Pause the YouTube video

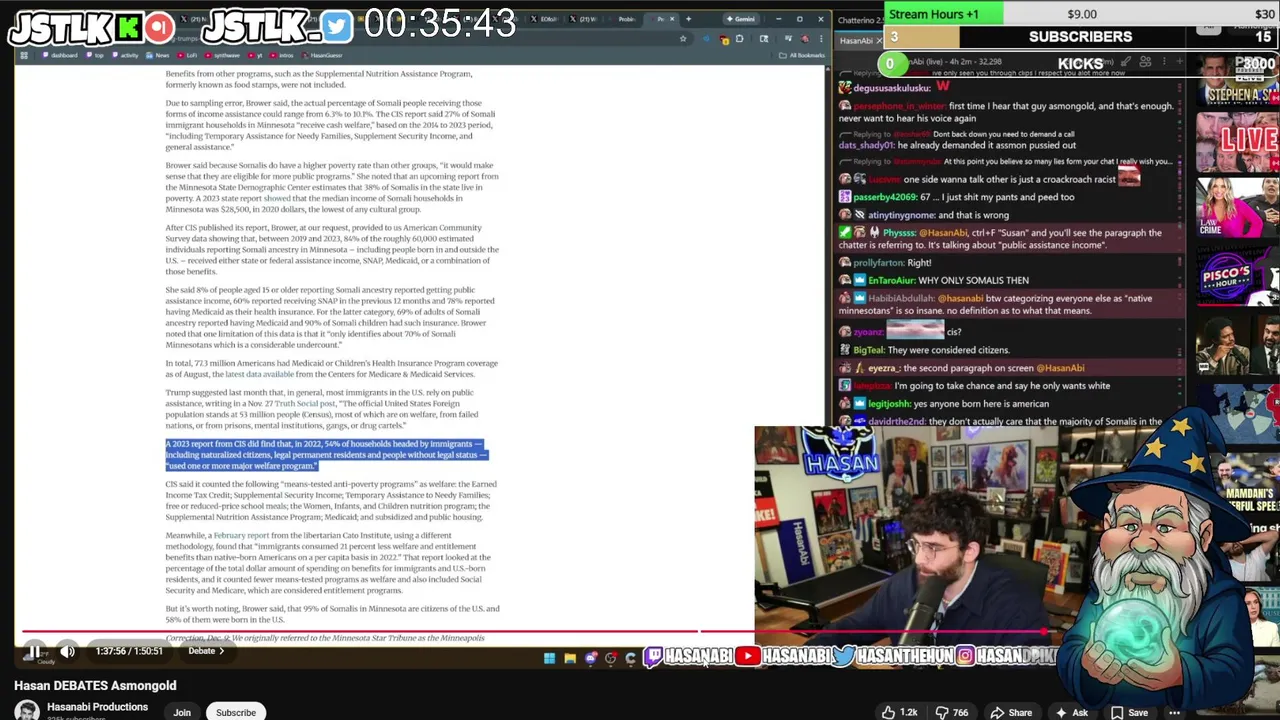tap(33, 651)
